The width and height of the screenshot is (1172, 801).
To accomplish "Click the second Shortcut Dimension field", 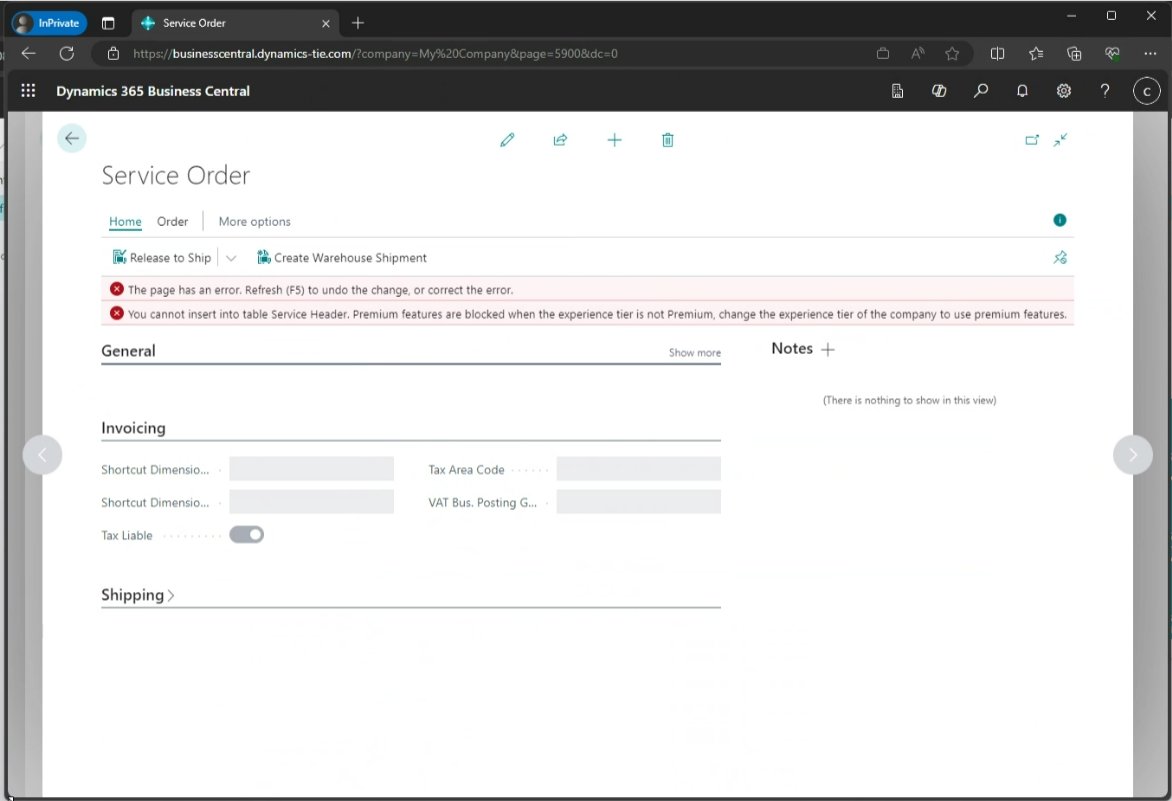I will [x=311, y=501].
